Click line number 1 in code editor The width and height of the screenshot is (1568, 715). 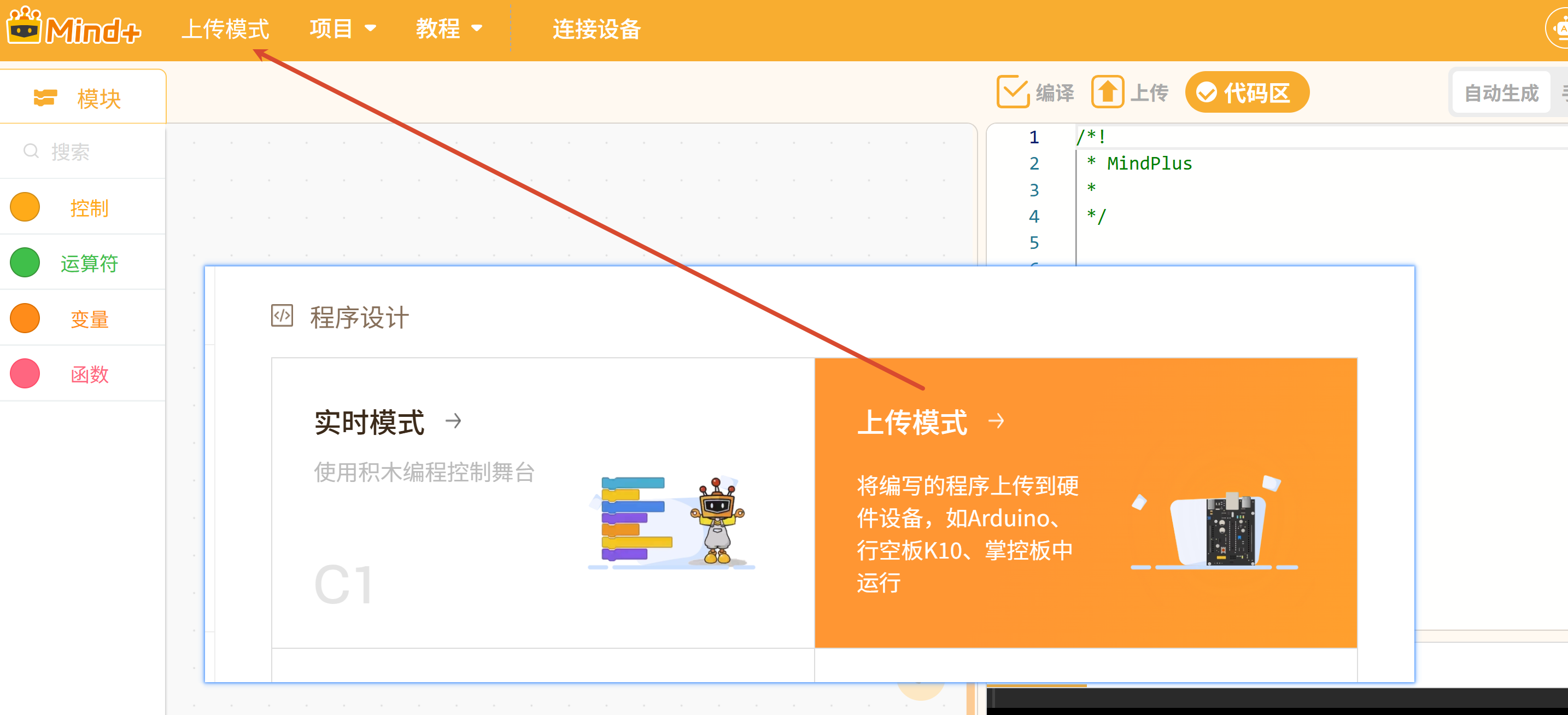1034,137
